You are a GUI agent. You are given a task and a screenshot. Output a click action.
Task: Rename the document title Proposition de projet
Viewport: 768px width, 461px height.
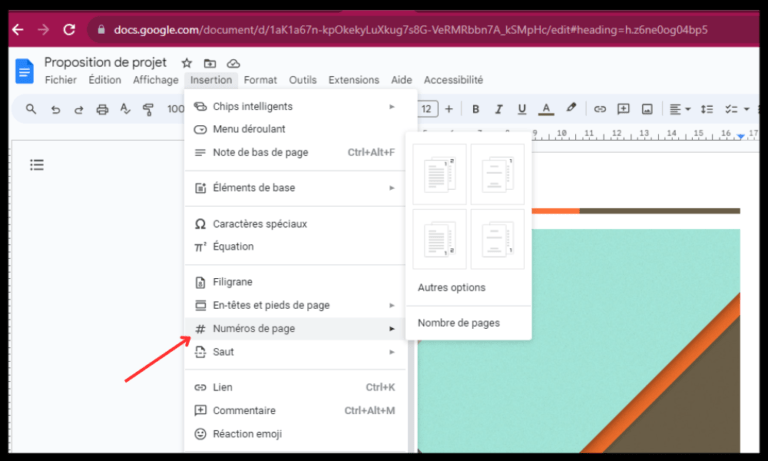tap(105, 62)
